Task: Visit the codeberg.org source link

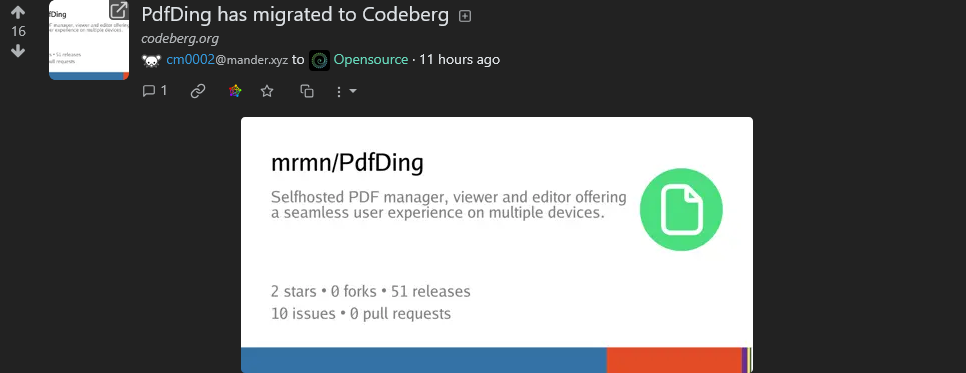Action: click(x=180, y=38)
